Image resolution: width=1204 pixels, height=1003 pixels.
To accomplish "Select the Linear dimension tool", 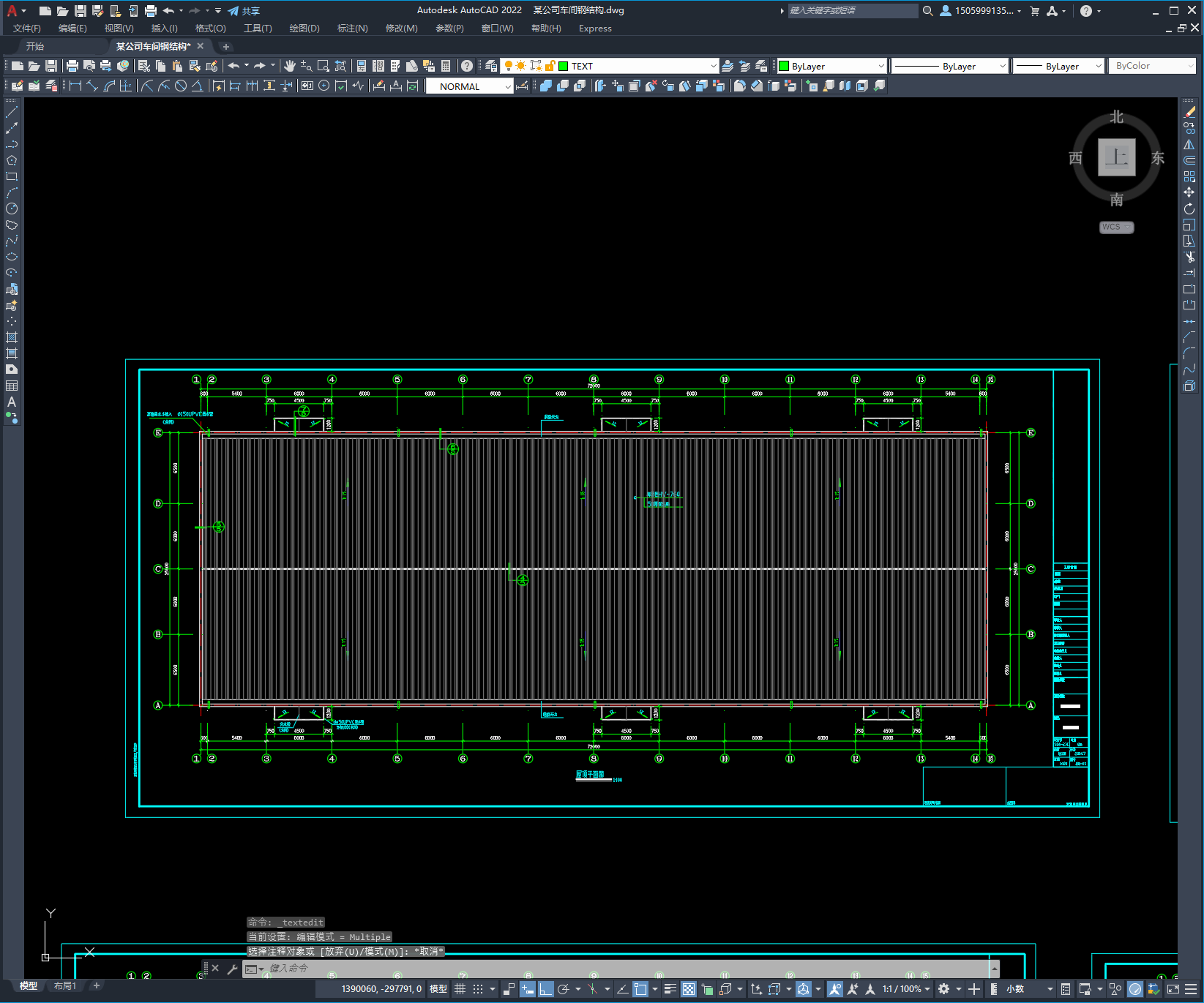I will point(75,86).
